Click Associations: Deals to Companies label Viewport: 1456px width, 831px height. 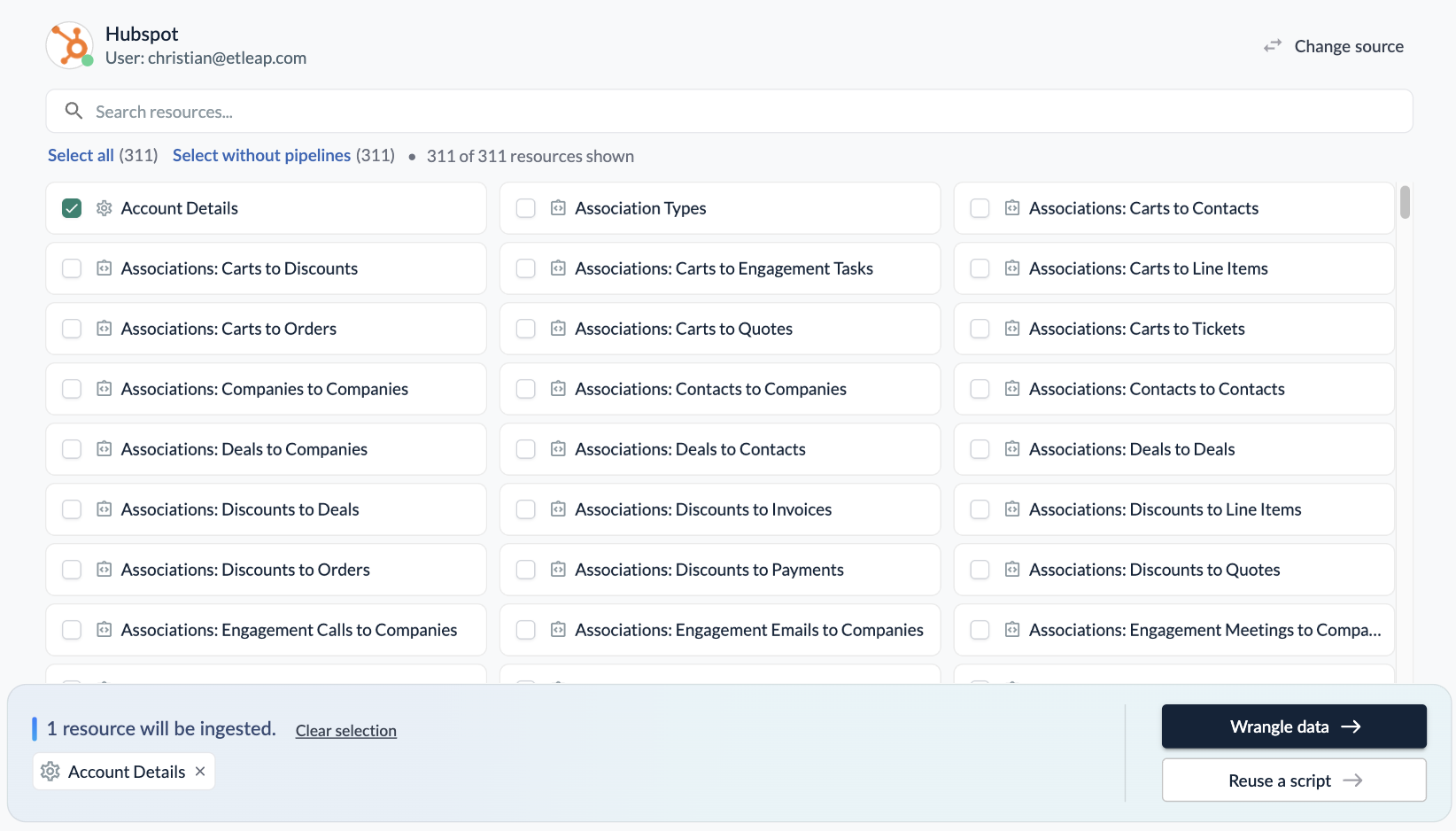244,449
